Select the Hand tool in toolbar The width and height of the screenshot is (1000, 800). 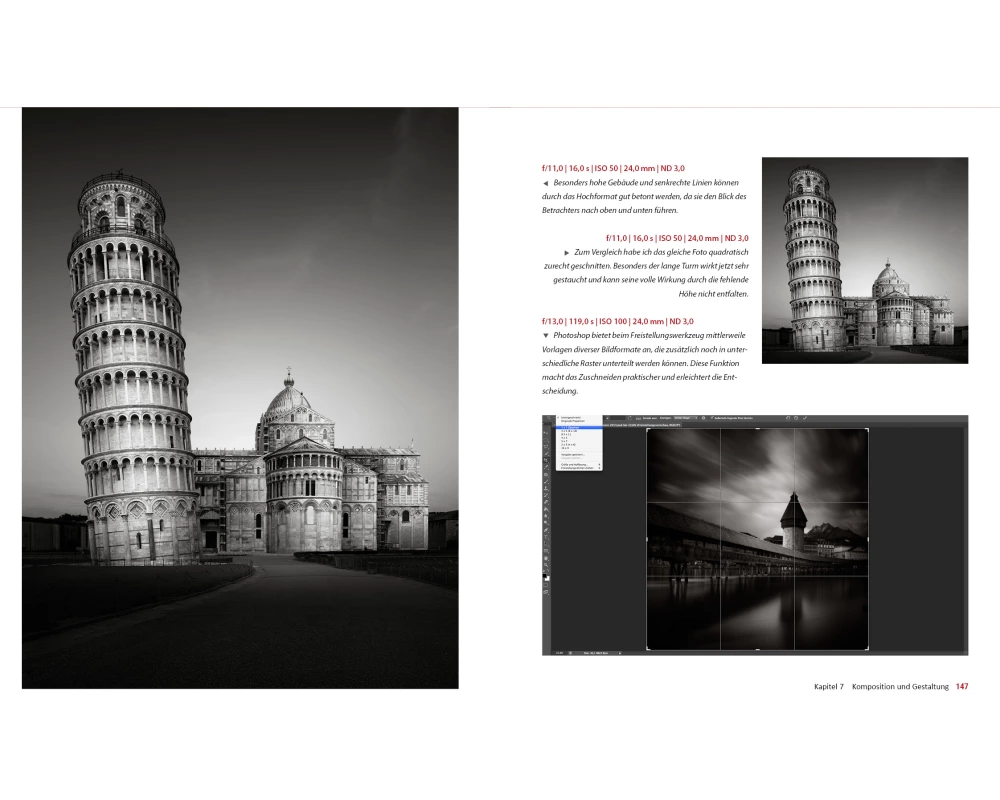547,558
